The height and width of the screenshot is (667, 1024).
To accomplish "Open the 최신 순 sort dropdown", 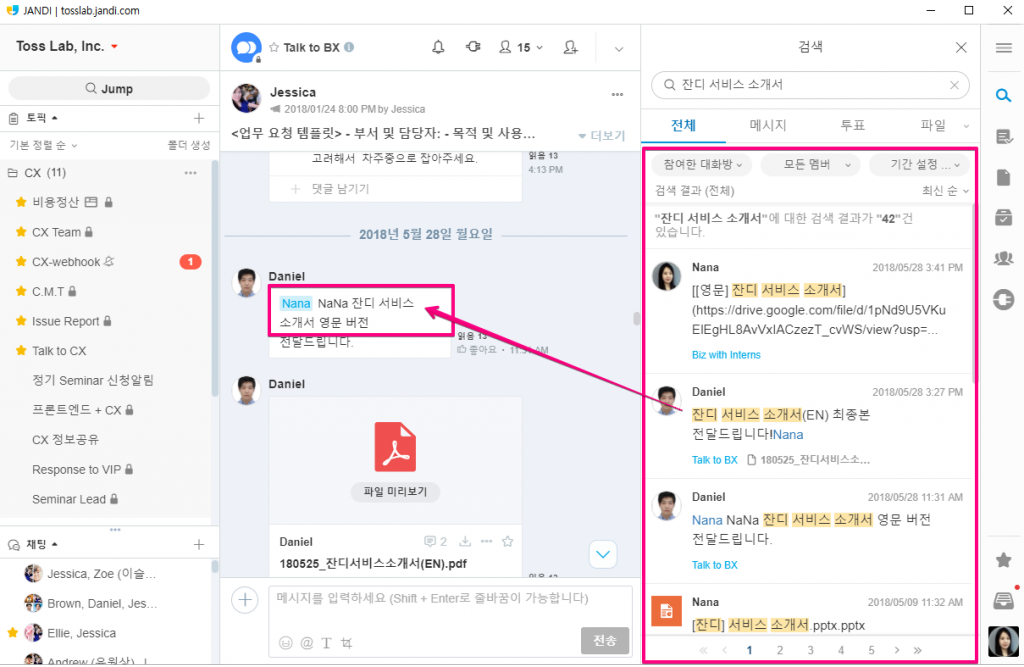I will point(944,190).
